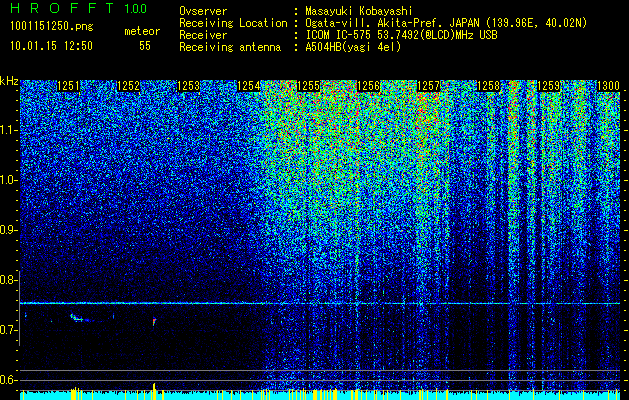
Task: Click the 1300 time marker
Action: [609, 86]
